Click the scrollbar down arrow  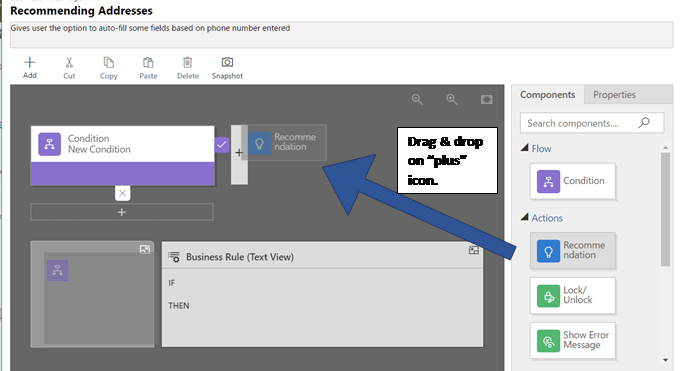tap(665, 360)
